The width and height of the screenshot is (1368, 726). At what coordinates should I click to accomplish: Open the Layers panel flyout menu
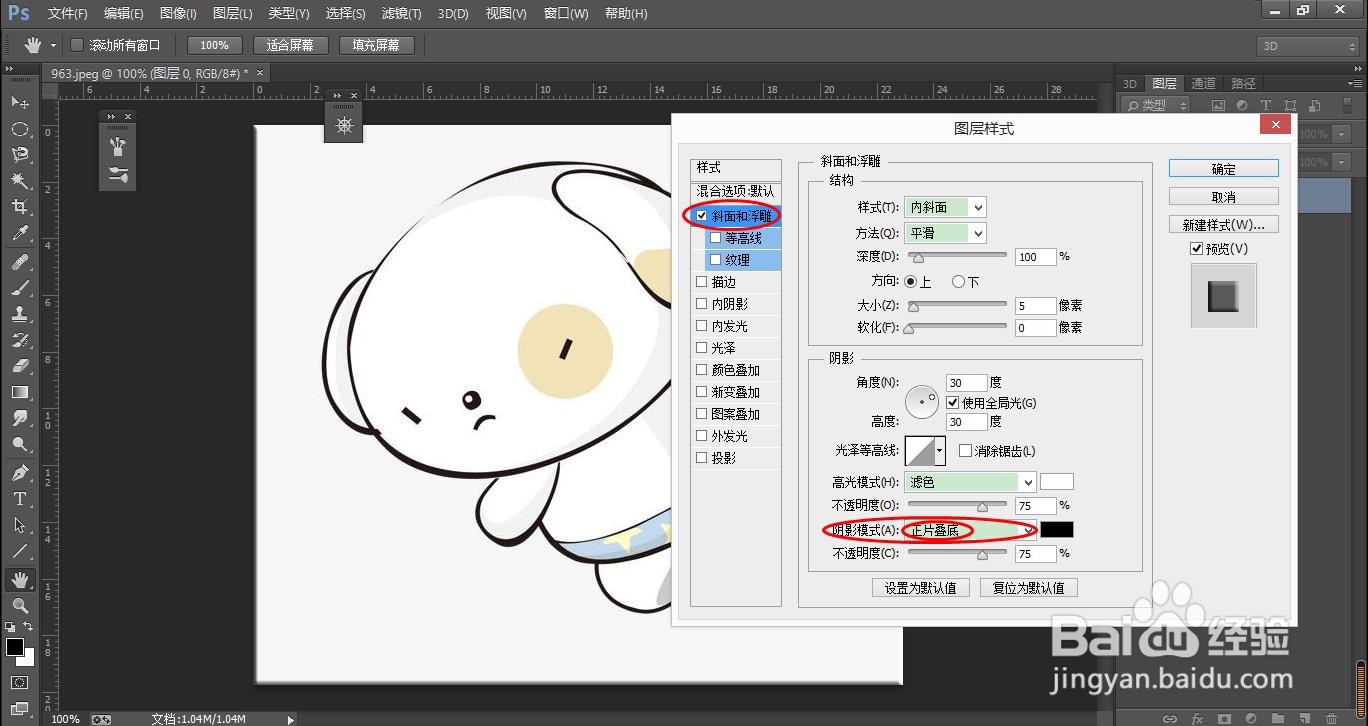click(1354, 83)
